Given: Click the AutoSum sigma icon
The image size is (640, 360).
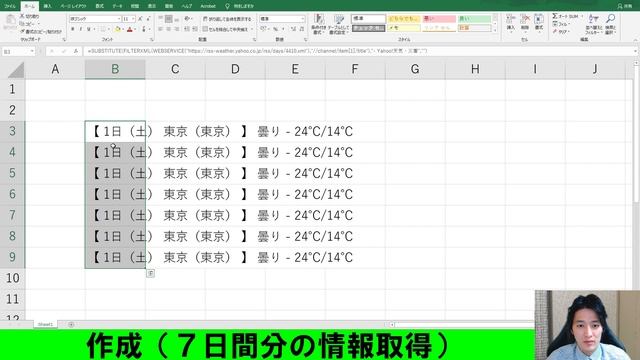Looking at the screenshot, I should (x=555, y=16).
